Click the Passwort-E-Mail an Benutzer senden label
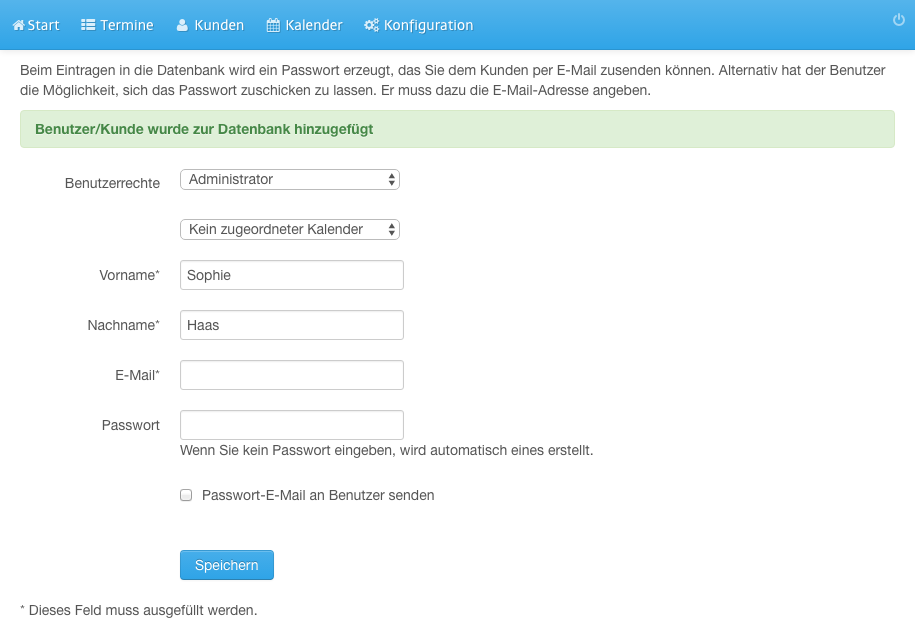This screenshot has height=640, width=915. [318, 495]
